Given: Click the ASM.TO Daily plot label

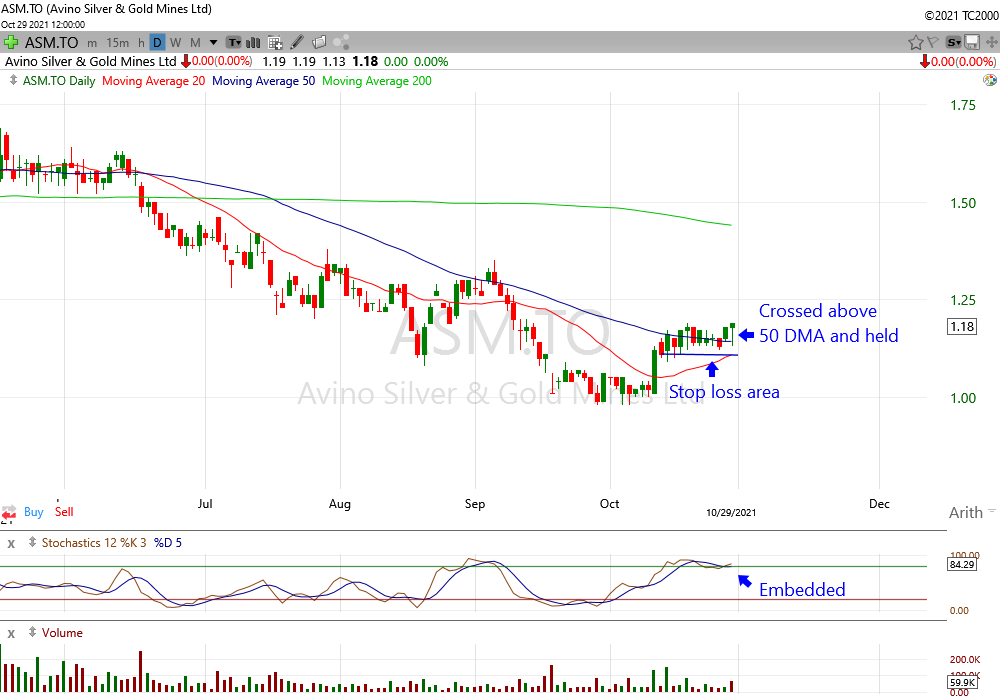Looking at the screenshot, I should [59, 81].
